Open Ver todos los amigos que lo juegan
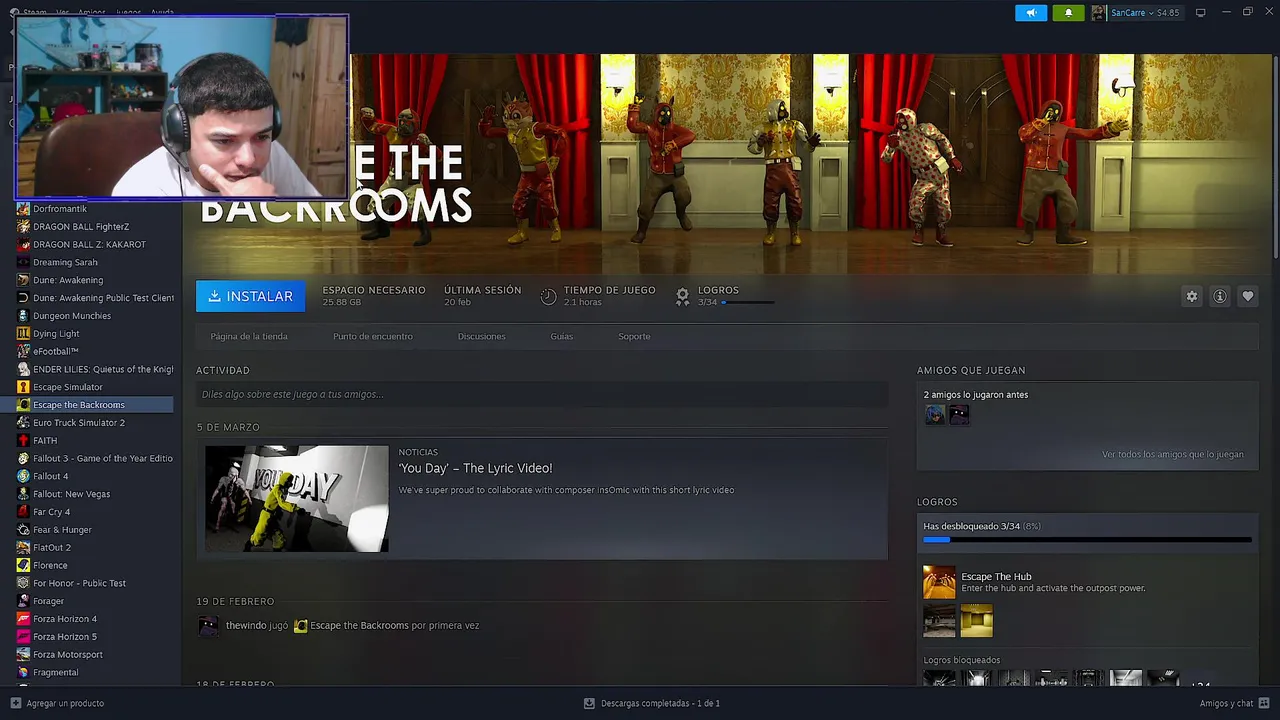 click(1173, 455)
